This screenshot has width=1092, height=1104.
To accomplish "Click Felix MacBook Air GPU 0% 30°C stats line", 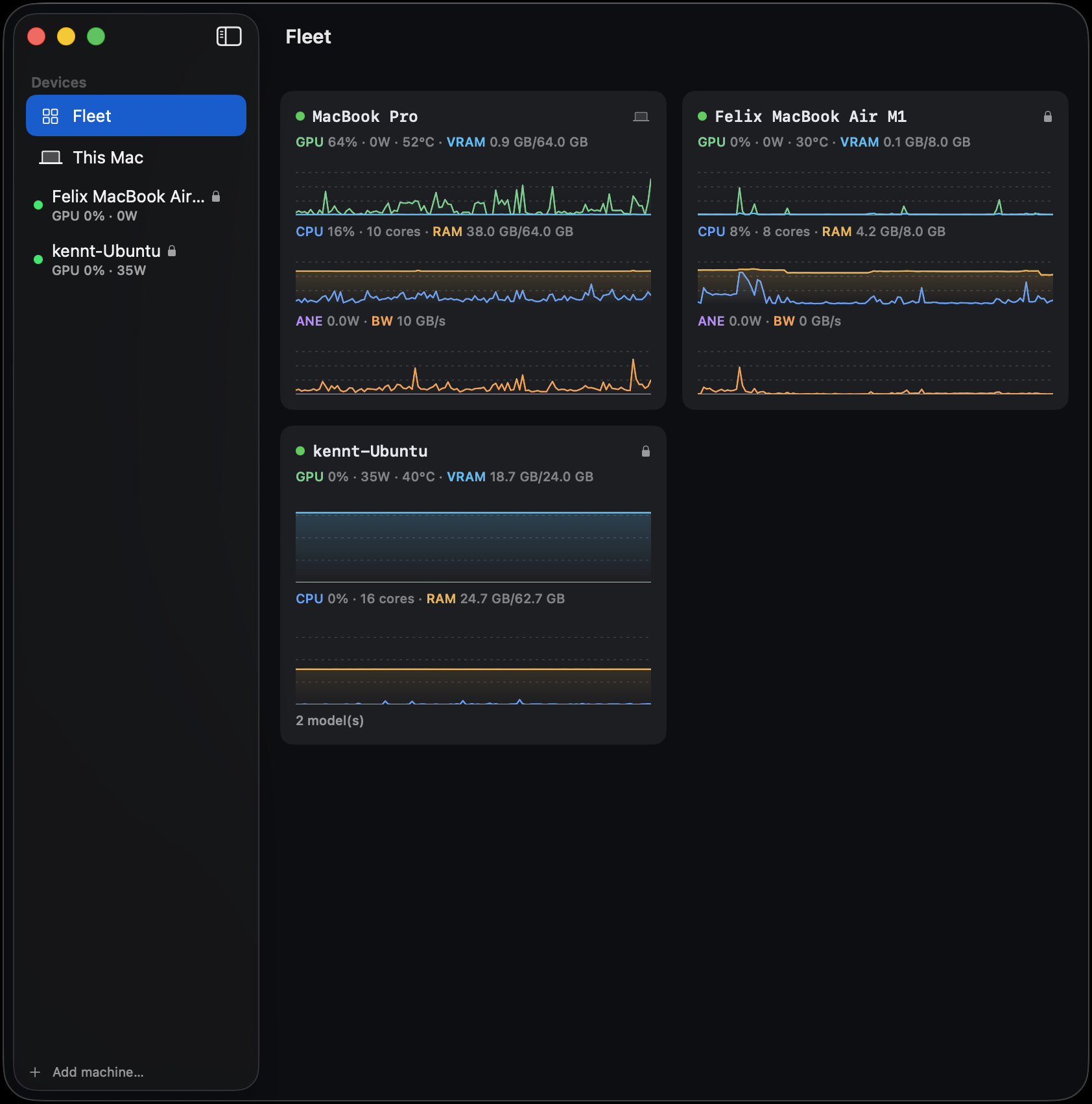I will [834, 142].
